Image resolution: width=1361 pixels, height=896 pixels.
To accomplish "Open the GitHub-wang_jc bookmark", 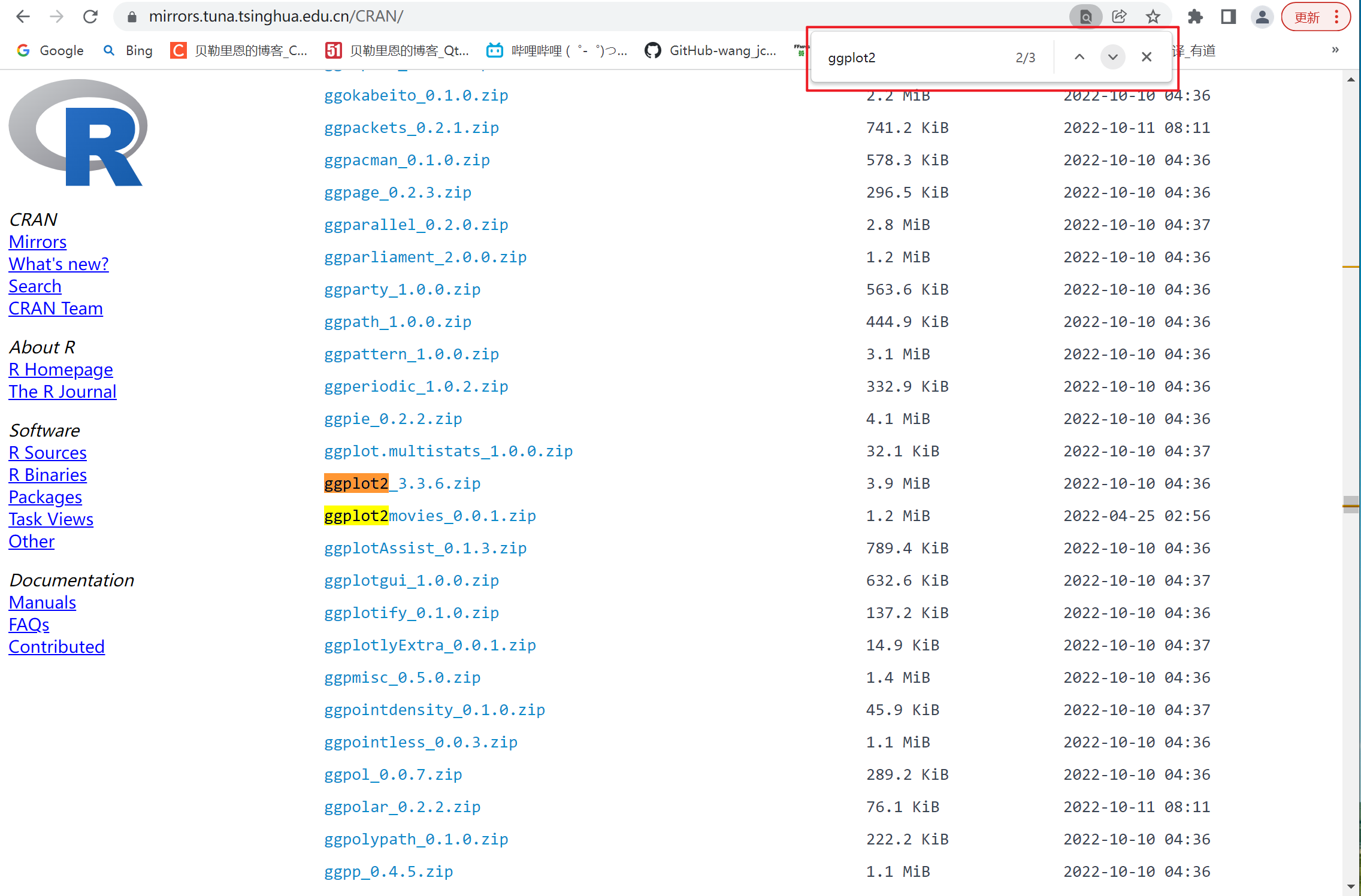I will pos(712,50).
